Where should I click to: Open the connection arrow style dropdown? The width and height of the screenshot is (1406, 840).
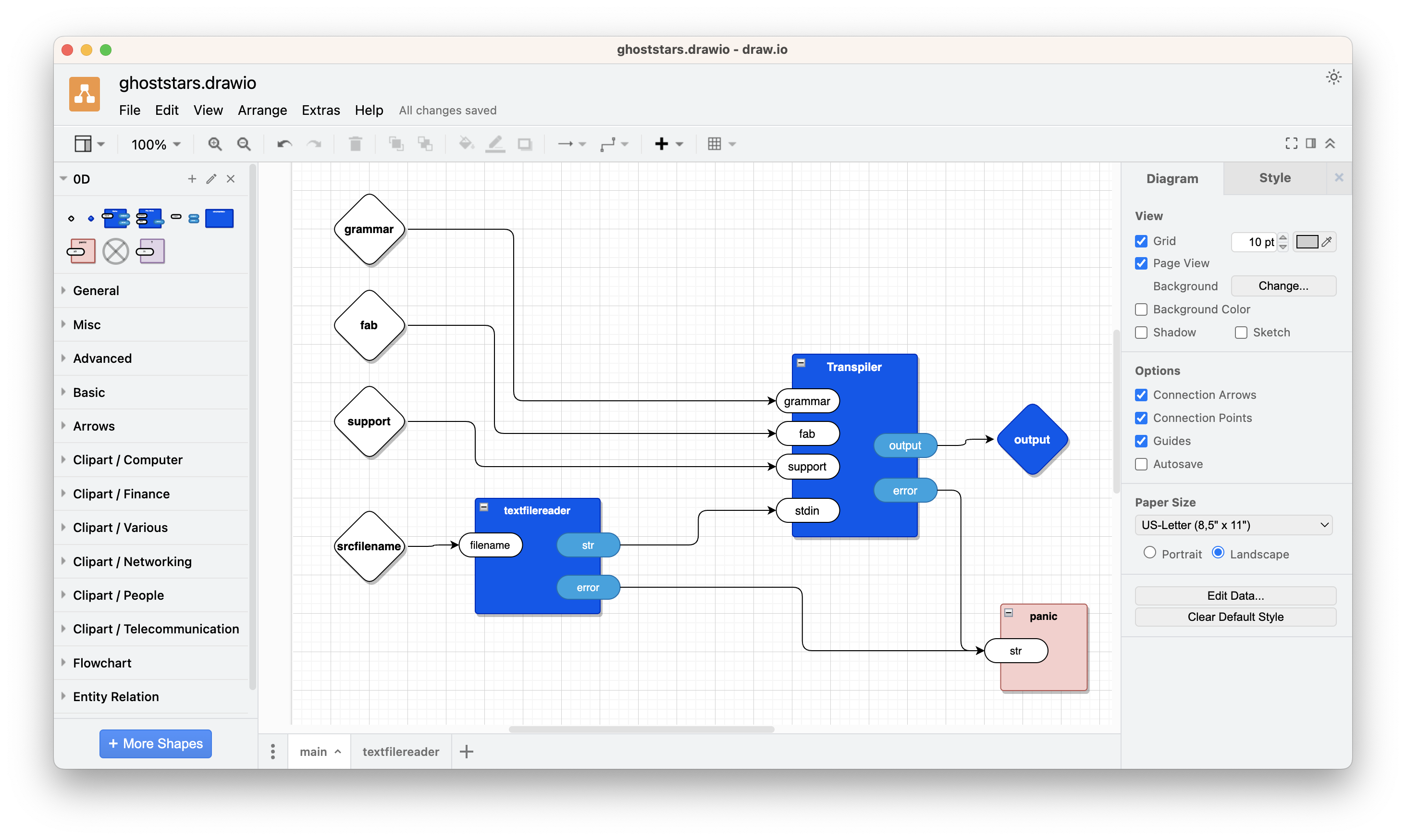(x=572, y=144)
